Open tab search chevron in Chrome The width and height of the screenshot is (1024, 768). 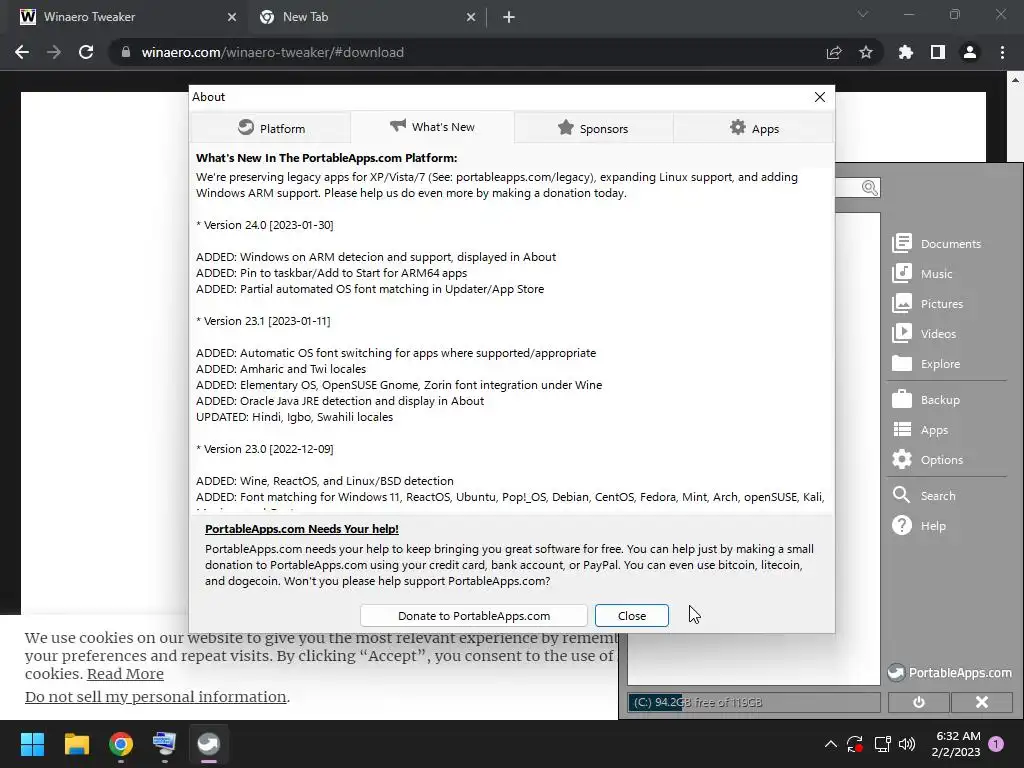[863, 14]
